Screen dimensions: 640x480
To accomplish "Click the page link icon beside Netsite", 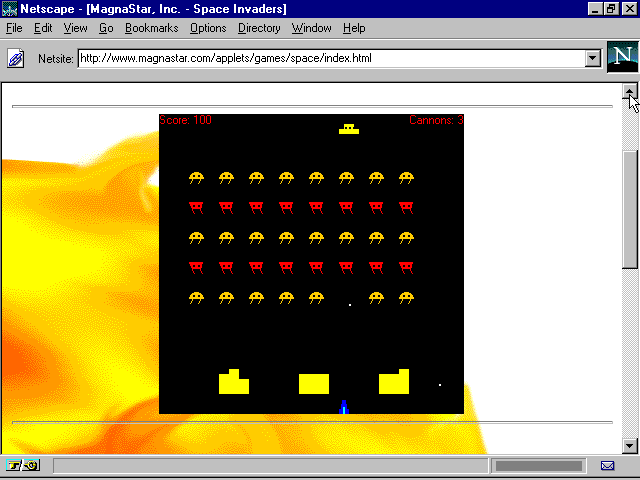I will point(16,59).
